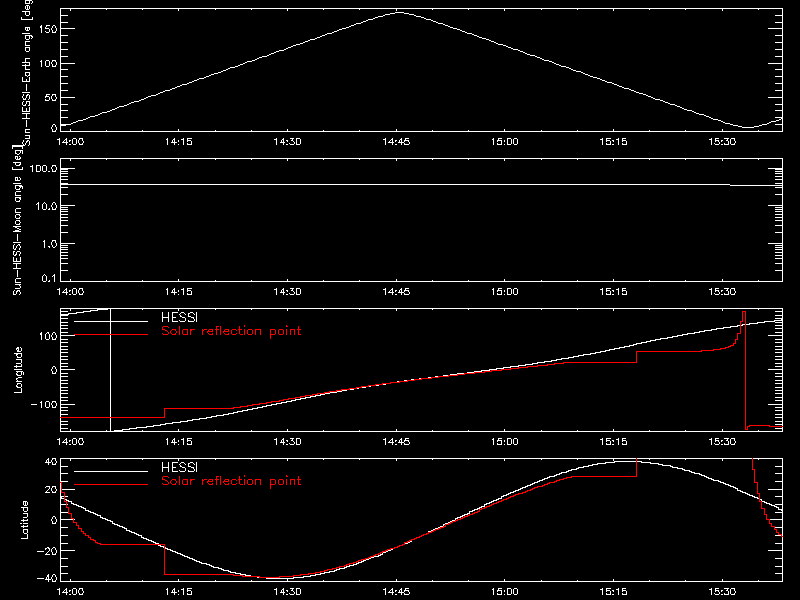Click the -100 tick on Longitude axis

tap(44, 405)
